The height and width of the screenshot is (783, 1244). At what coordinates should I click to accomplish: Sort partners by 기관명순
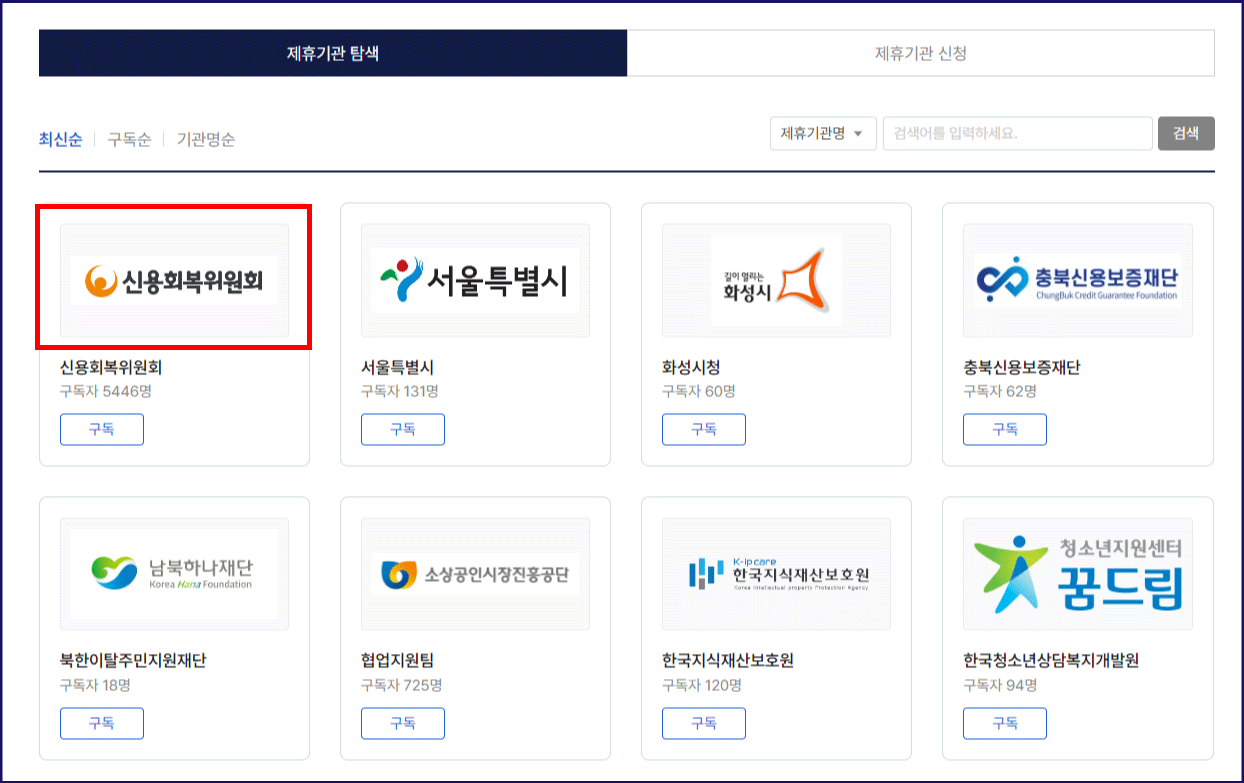(x=206, y=140)
